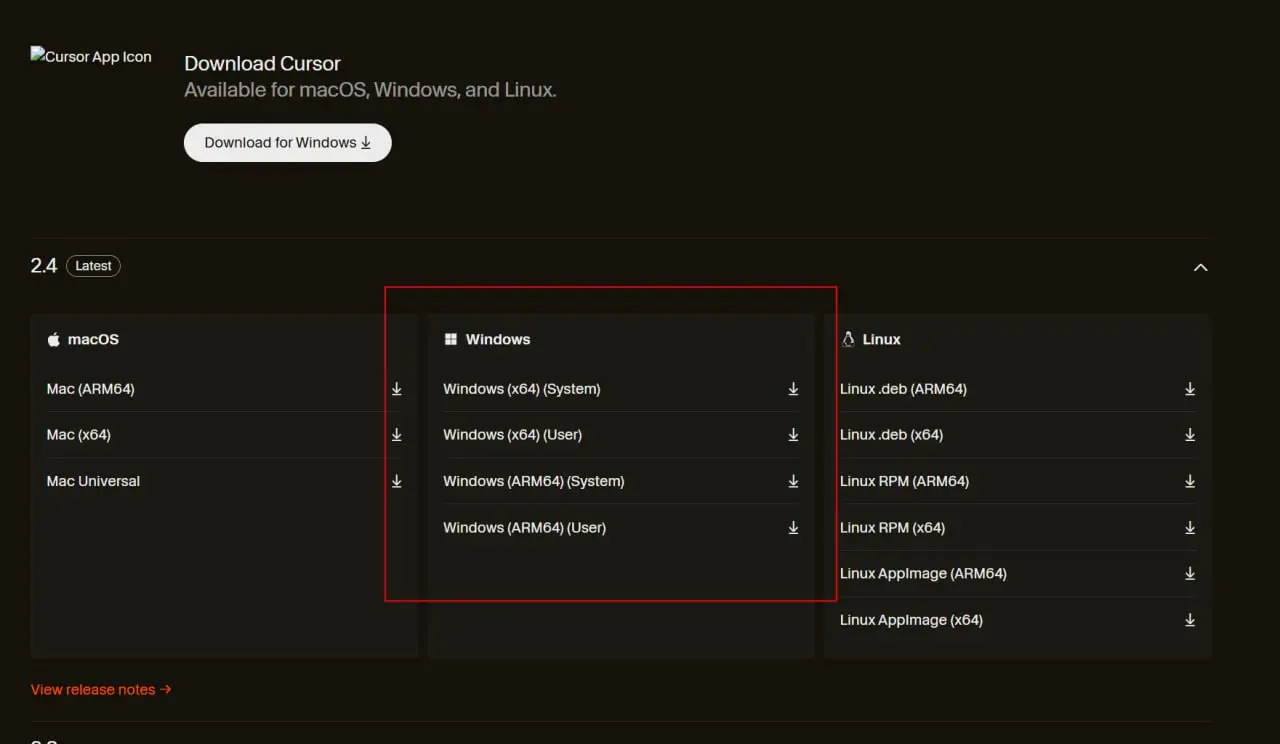Download Windows (ARM64) (User) arrow icon
1280x744 pixels.
(x=793, y=528)
